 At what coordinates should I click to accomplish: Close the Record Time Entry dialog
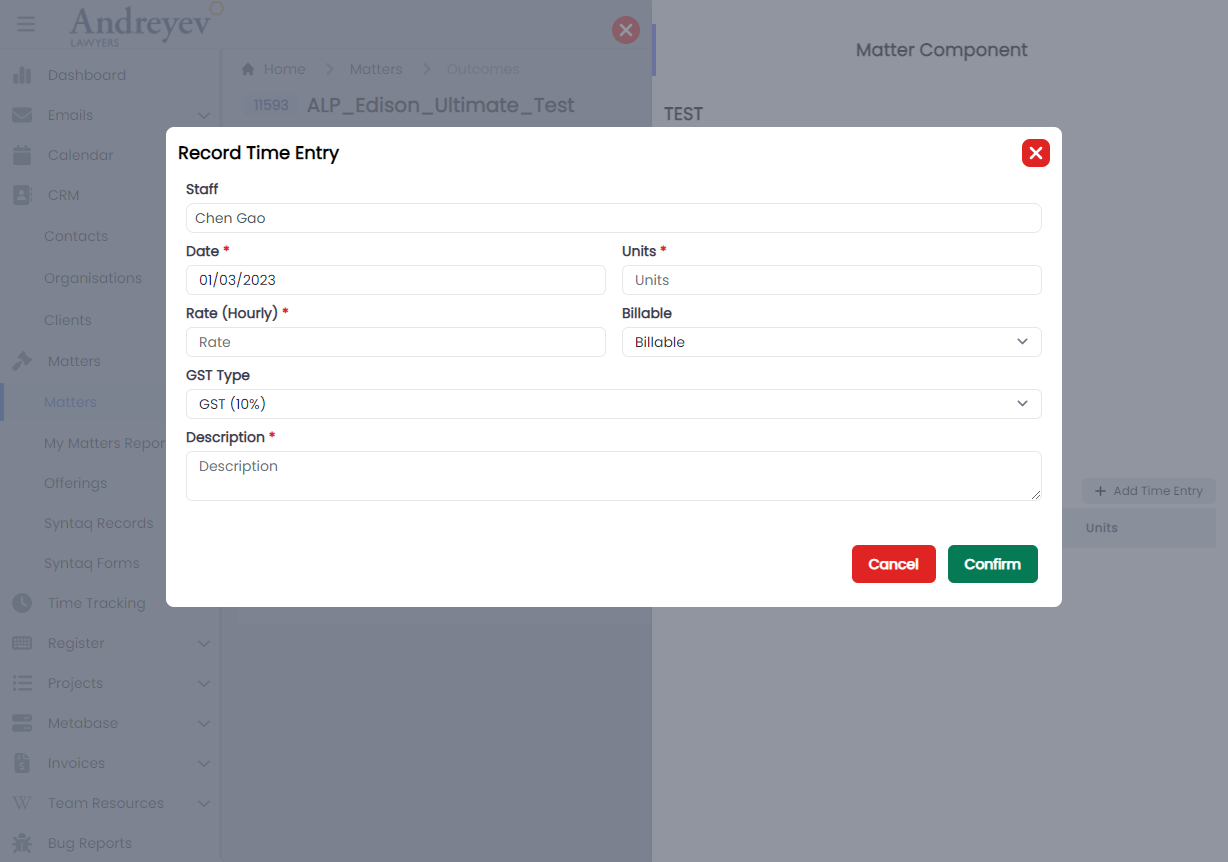[x=1035, y=153]
